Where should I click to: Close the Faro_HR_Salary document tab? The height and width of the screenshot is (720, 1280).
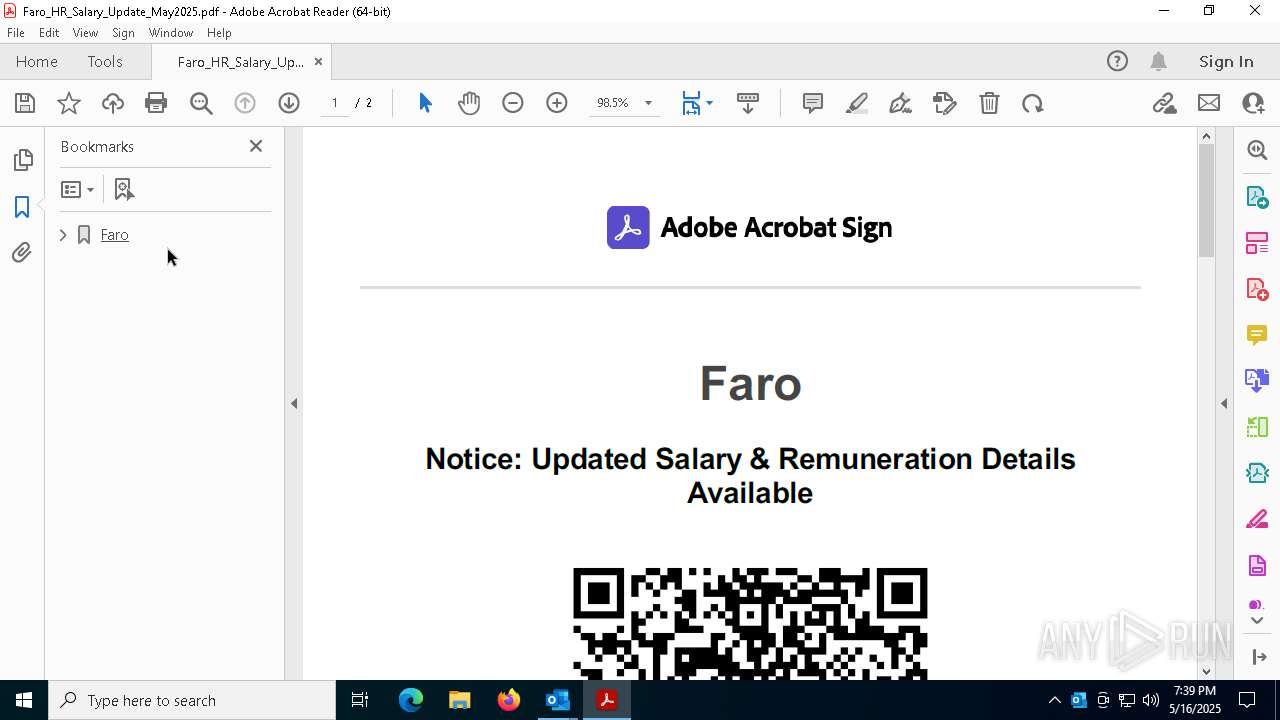(318, 62)
